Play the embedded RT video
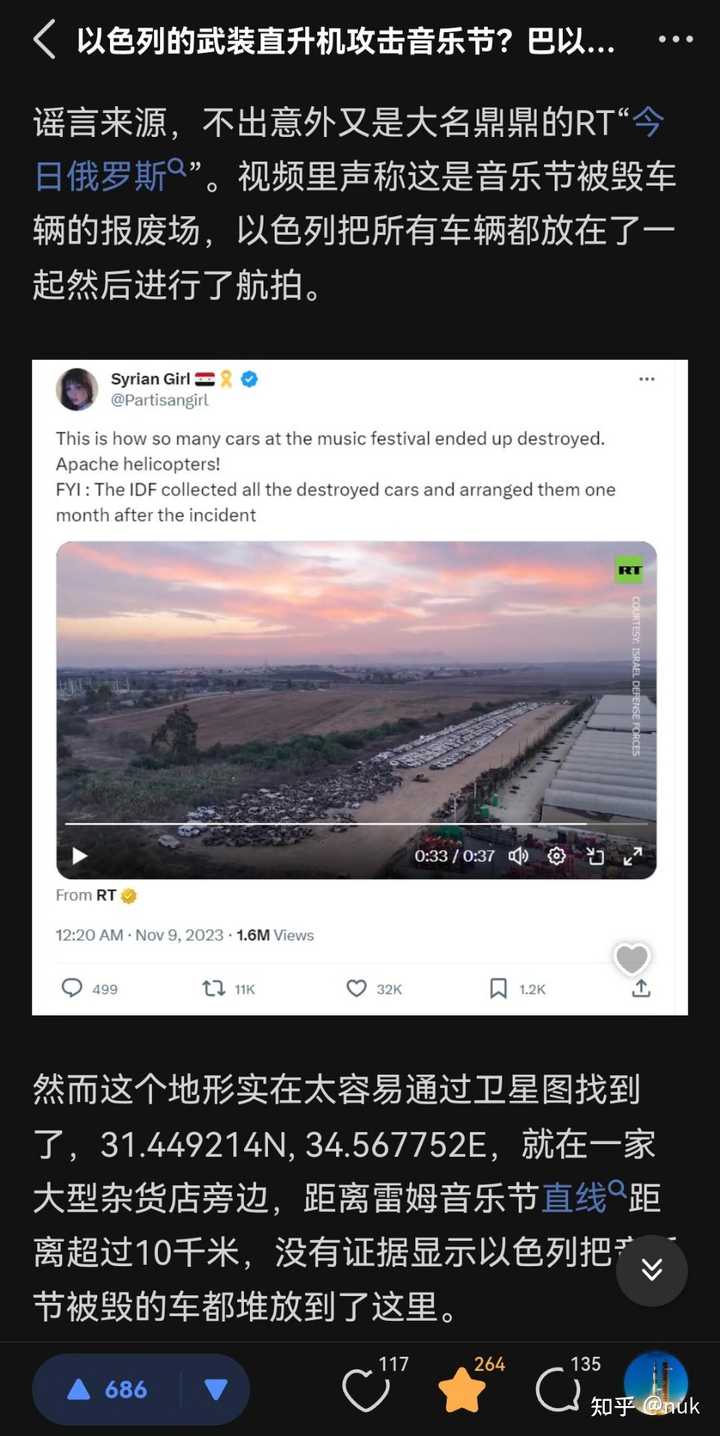This screenshot has width=720, height=1436. tap(80, 856)
